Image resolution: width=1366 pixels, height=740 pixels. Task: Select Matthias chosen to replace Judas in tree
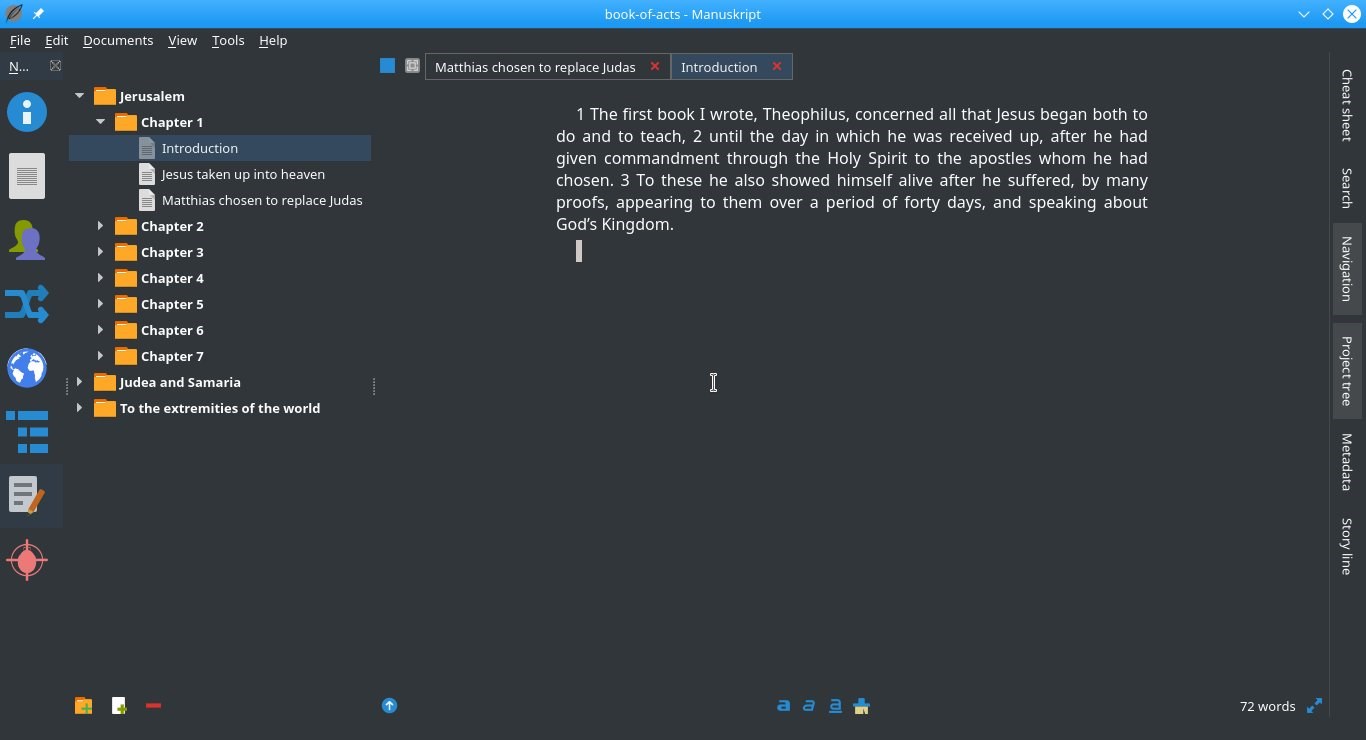pyautogui.click(x=220, y=200)
